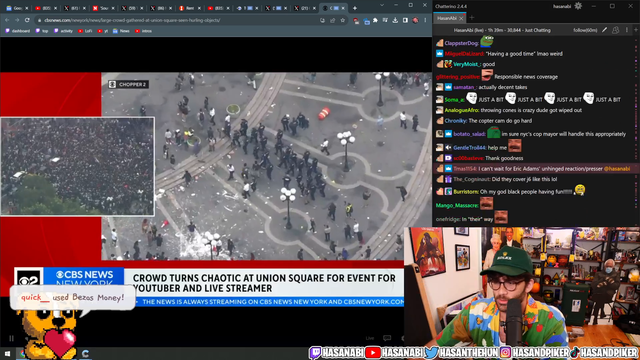Open Chatterino settings gear
Viewport: 640px width, 360px height.
coord(578,6)
